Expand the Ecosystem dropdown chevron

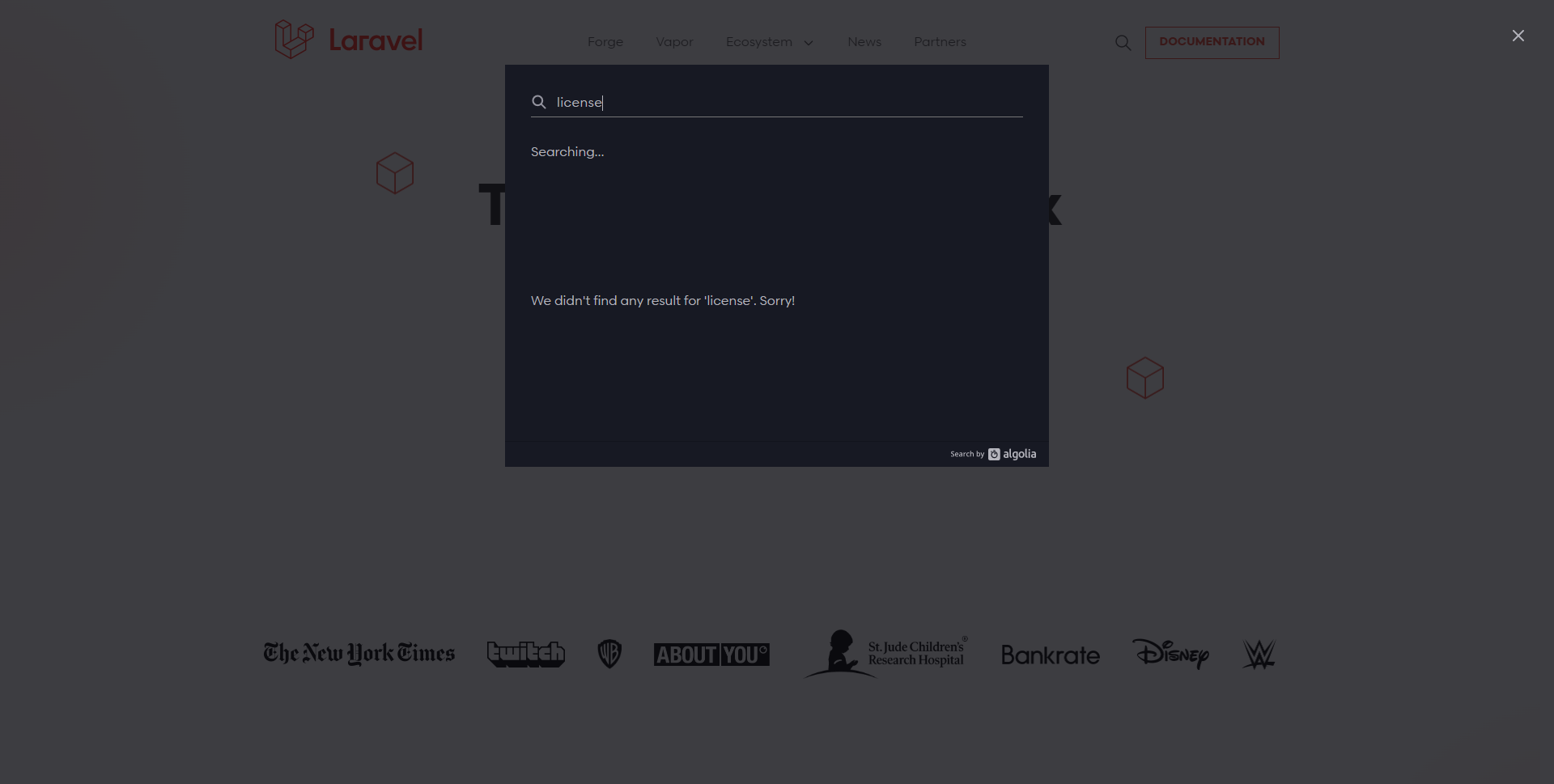point(808,43)
